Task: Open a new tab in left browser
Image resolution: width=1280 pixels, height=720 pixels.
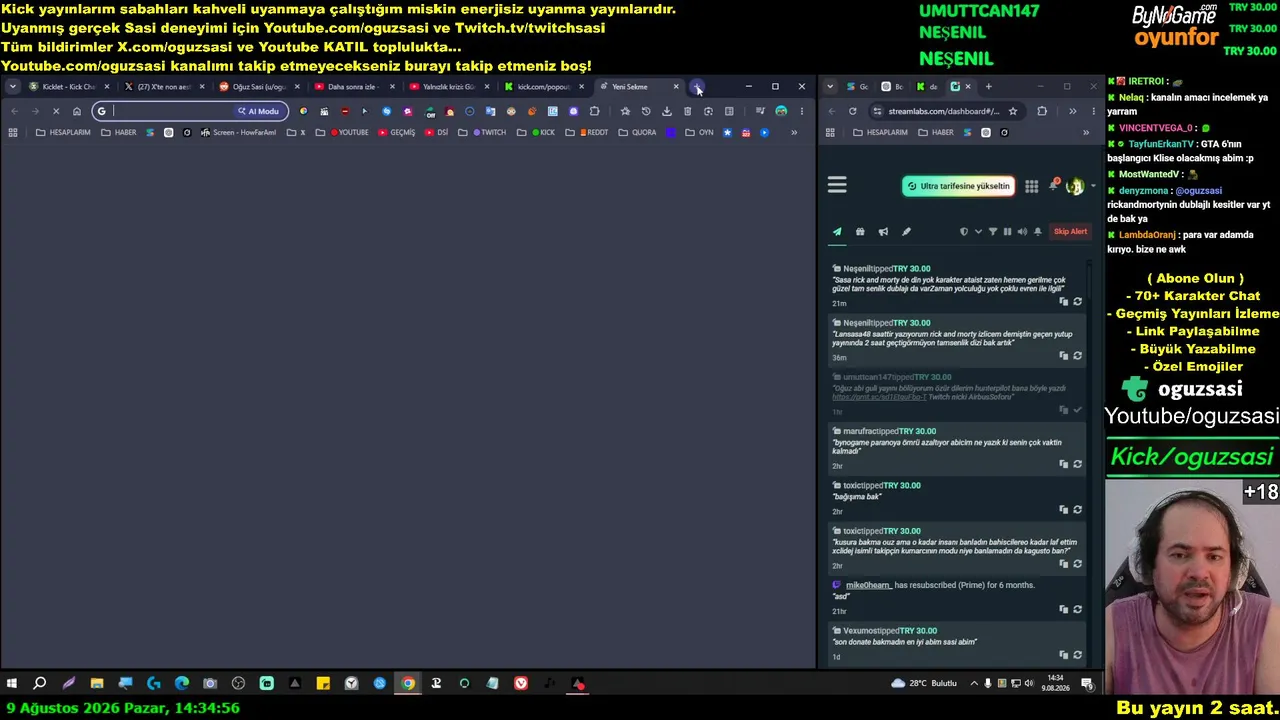Action: (x=697, y=87)
